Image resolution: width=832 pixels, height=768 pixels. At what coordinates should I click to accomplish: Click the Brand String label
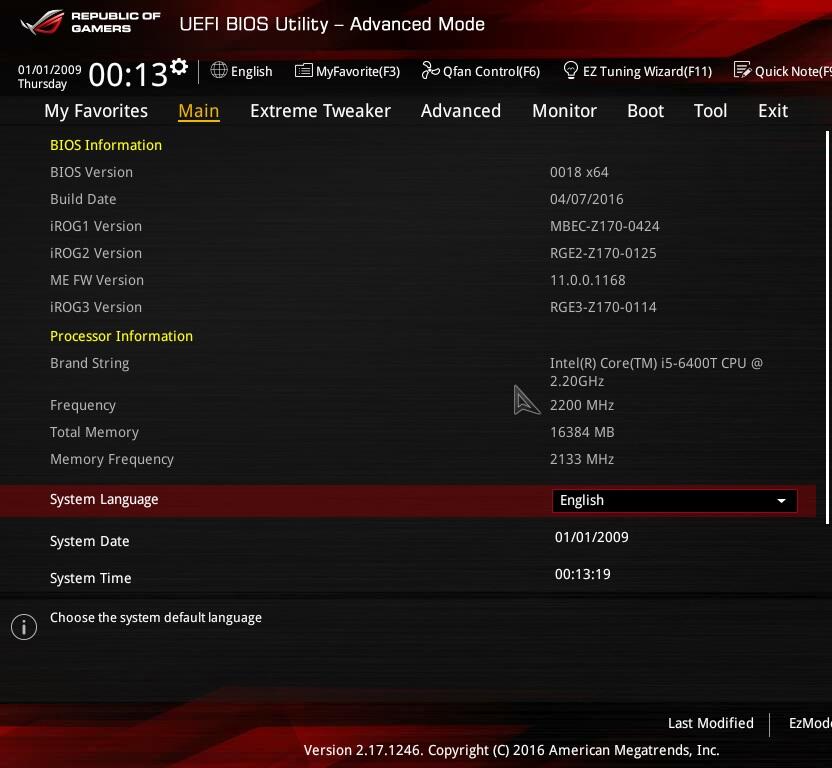[90, 364]
